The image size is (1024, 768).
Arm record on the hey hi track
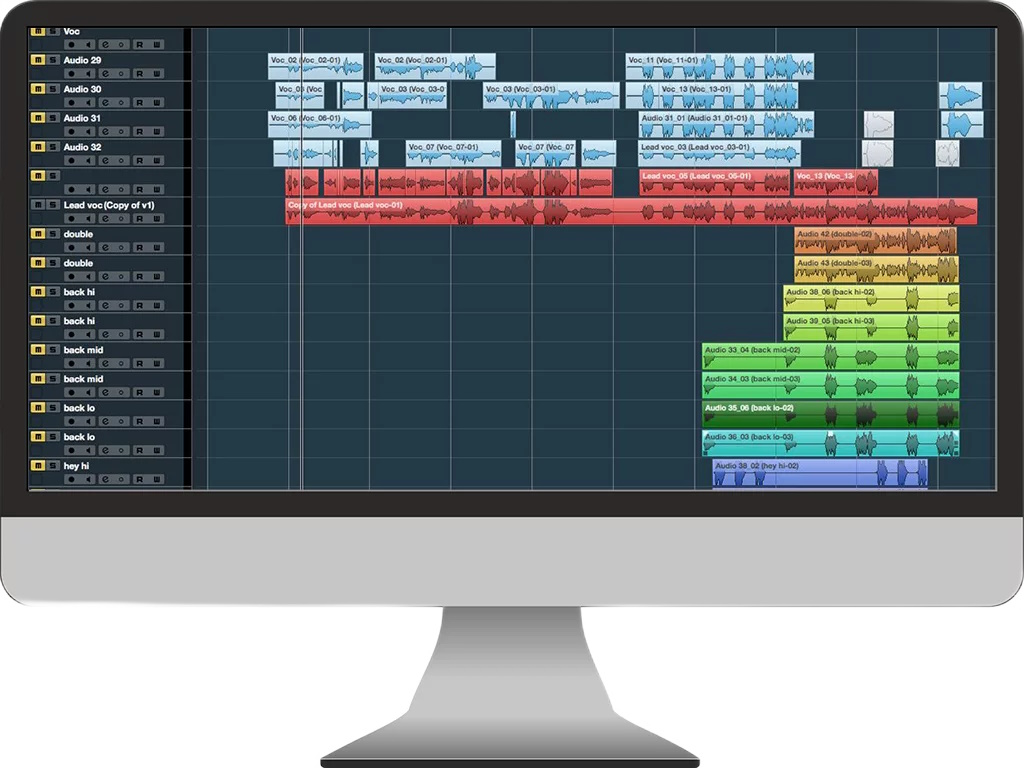point(71,479)
